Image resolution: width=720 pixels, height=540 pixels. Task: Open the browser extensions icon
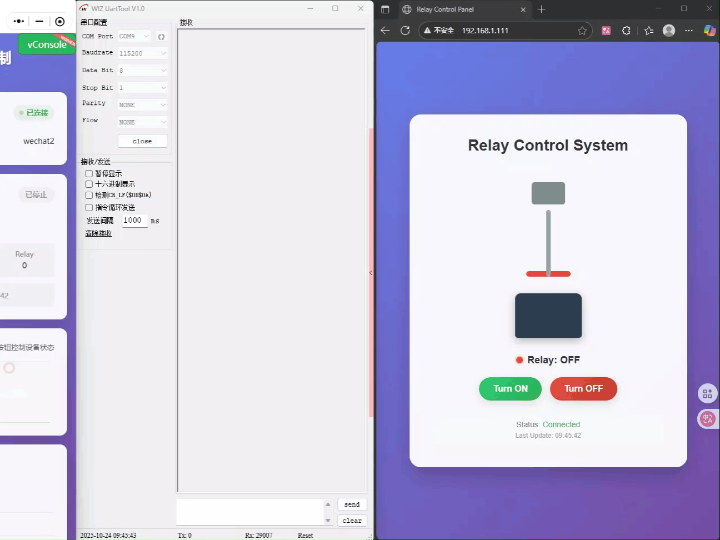pyautogui.click(x=627, y=31)
